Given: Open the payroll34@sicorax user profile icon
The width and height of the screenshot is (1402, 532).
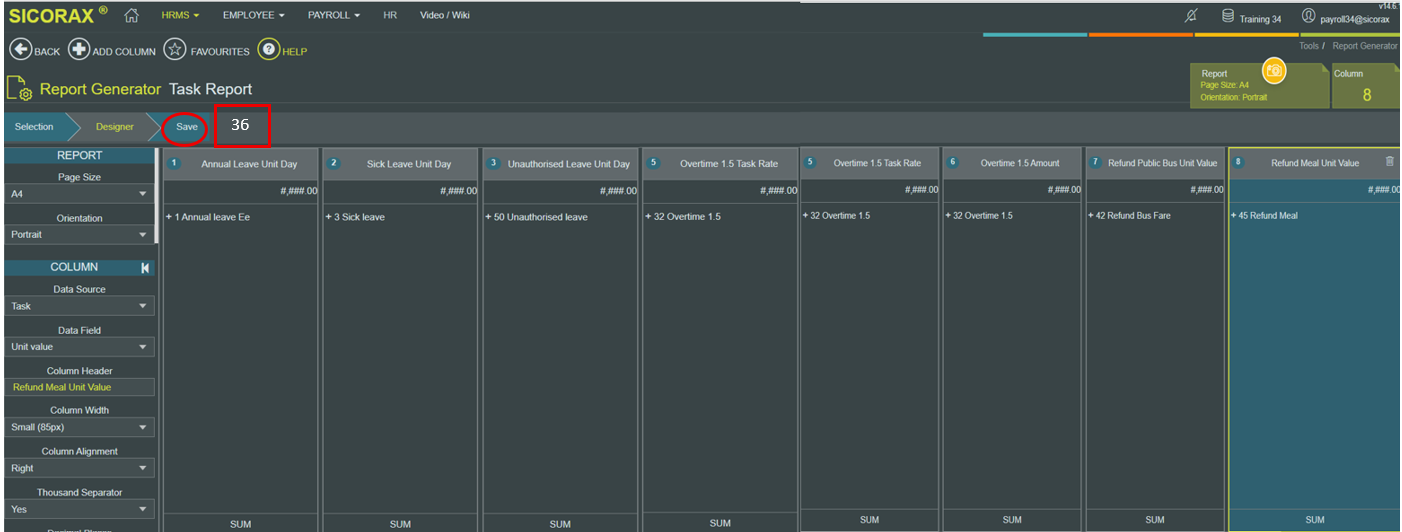Looking at the screenshot, I should [x=1308, y=17].
